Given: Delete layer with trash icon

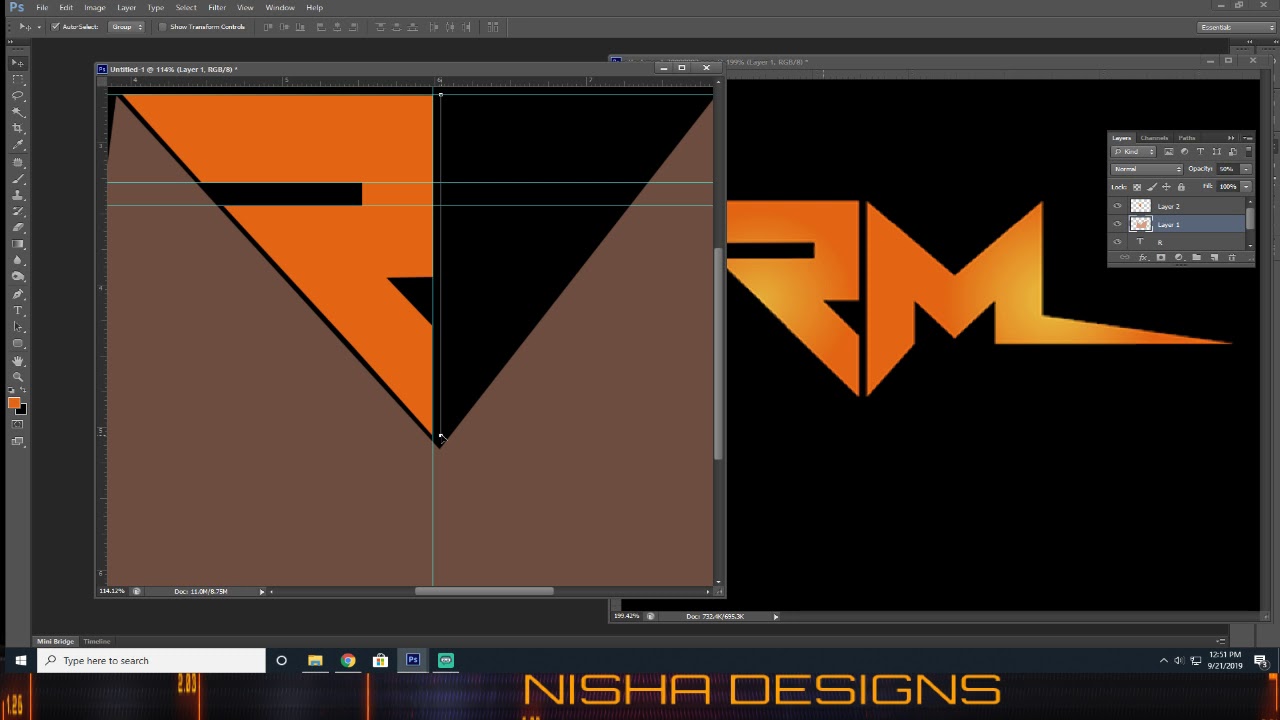Looking at the screenshot, I should [1232, 258].
